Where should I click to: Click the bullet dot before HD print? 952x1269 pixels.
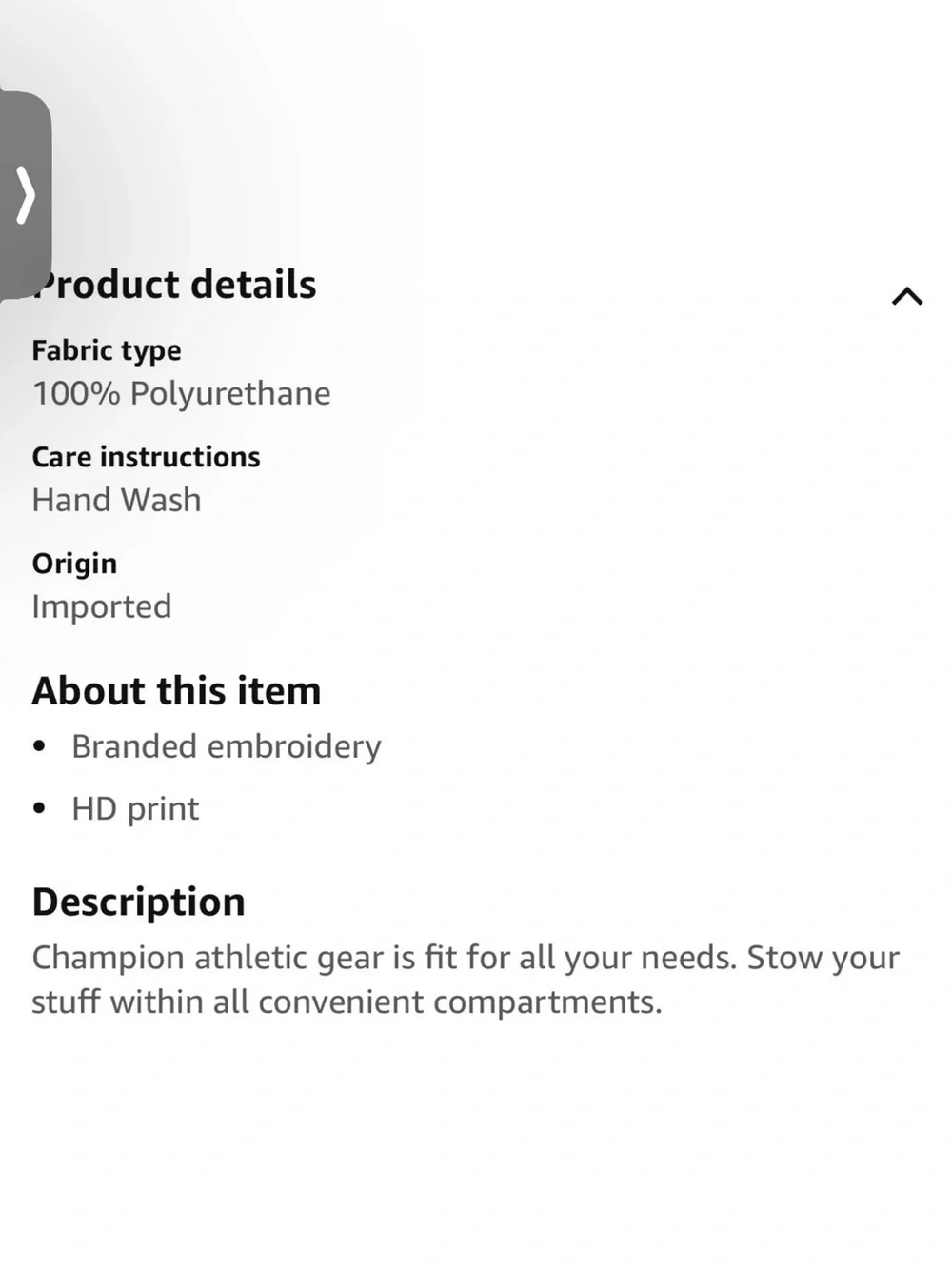[39, 809]
